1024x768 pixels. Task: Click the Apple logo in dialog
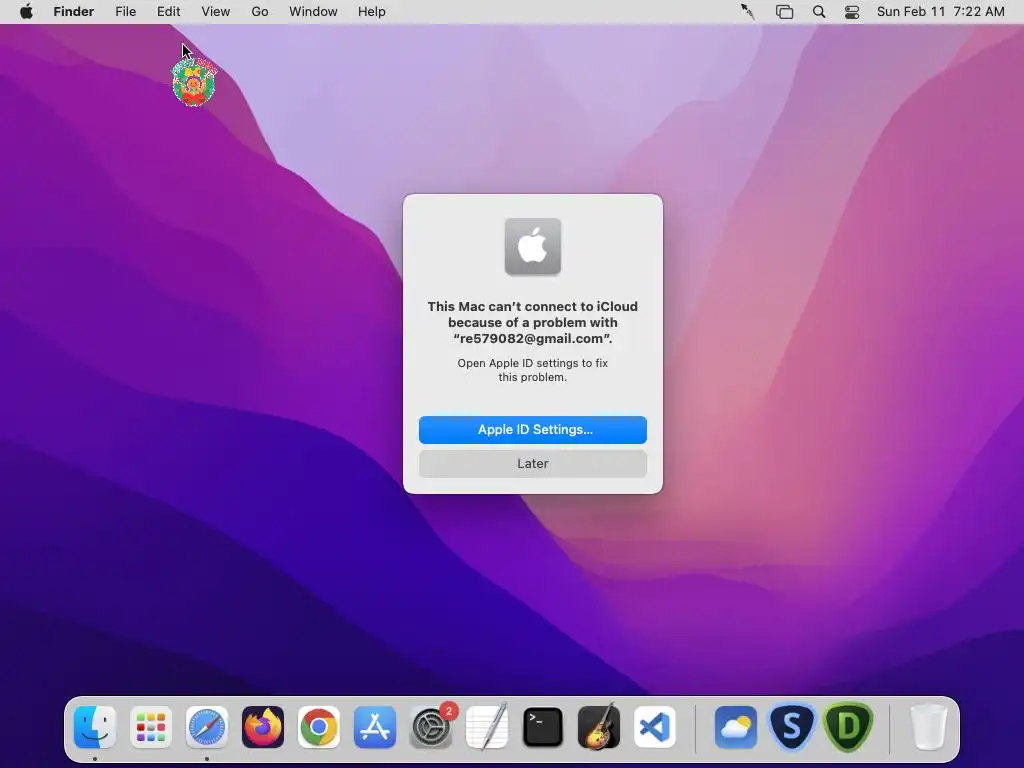[x=533, y=247]
